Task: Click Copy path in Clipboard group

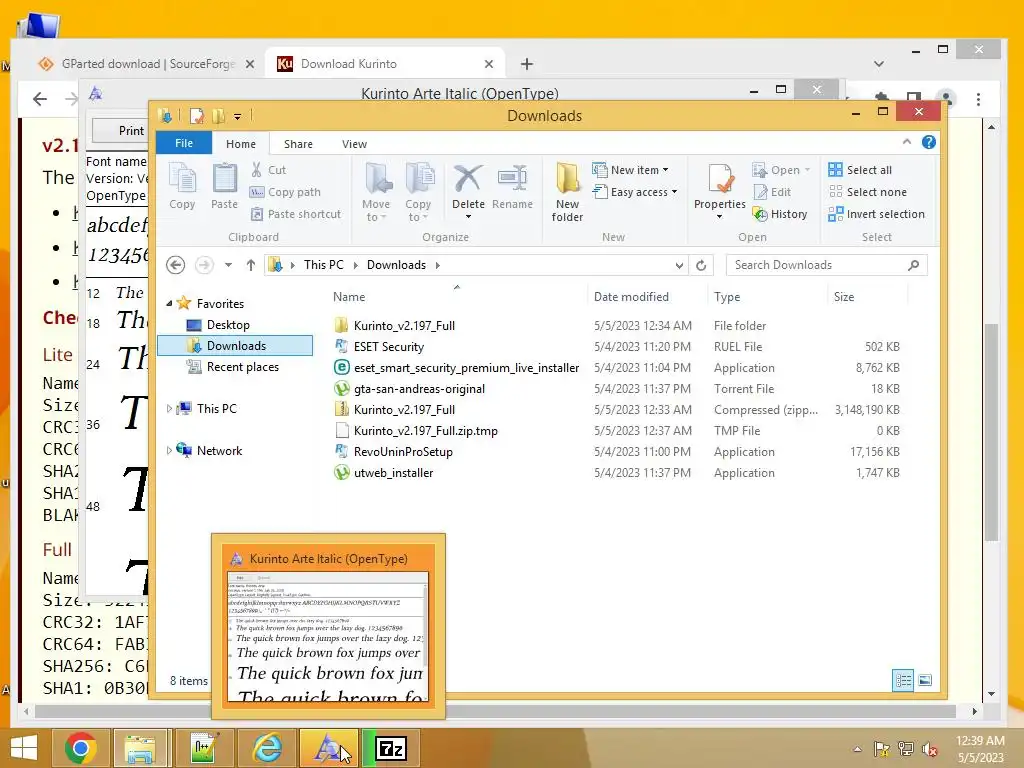Action: [285, 192]
